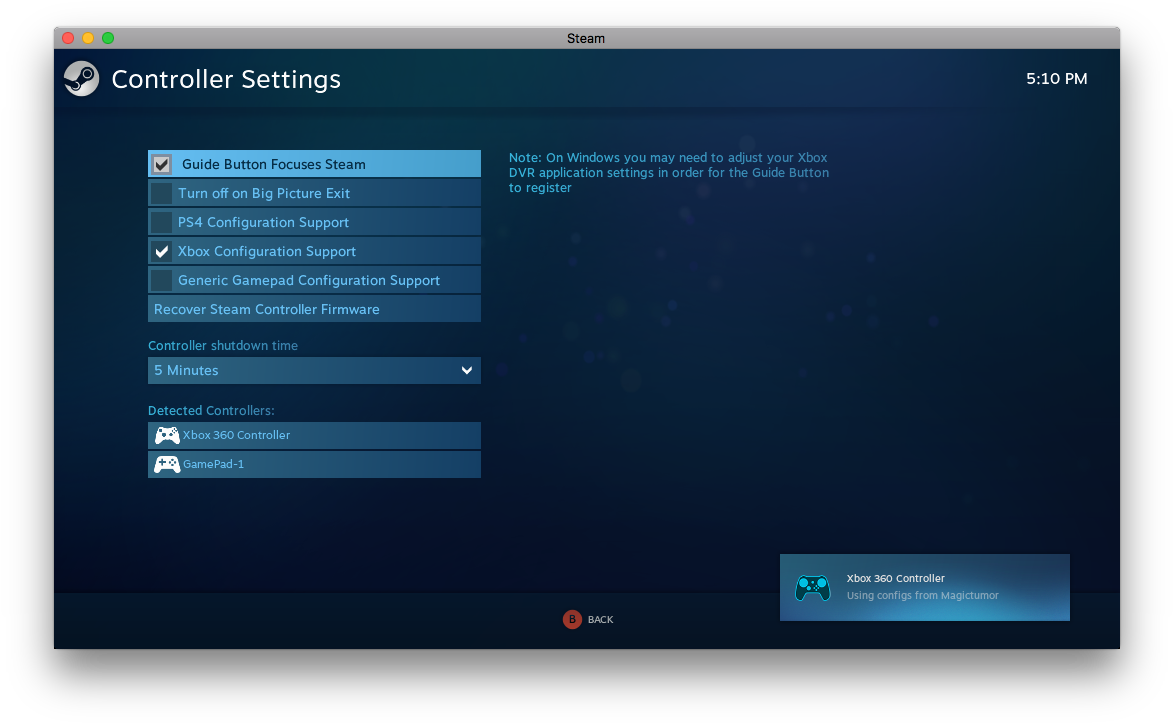
Task: Click the Xbox 360 Controller notification text
Action: click(895, 578)
